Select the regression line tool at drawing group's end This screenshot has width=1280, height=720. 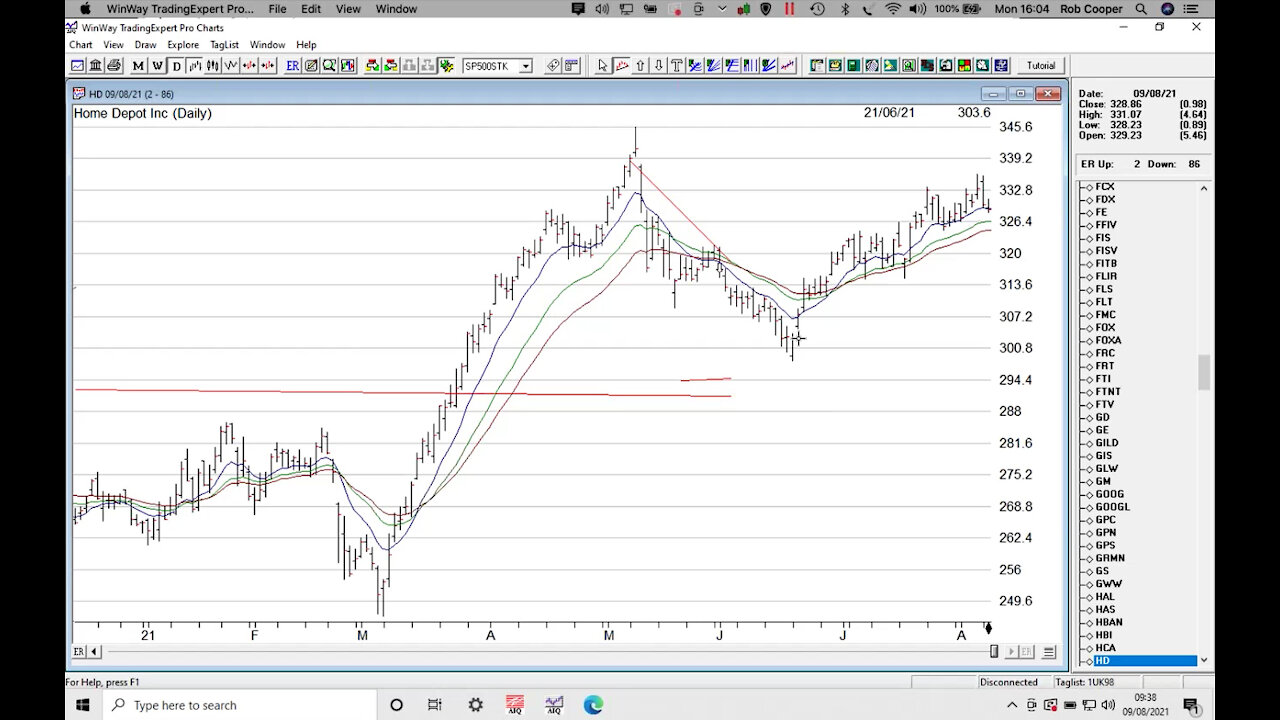coord(787,66)
